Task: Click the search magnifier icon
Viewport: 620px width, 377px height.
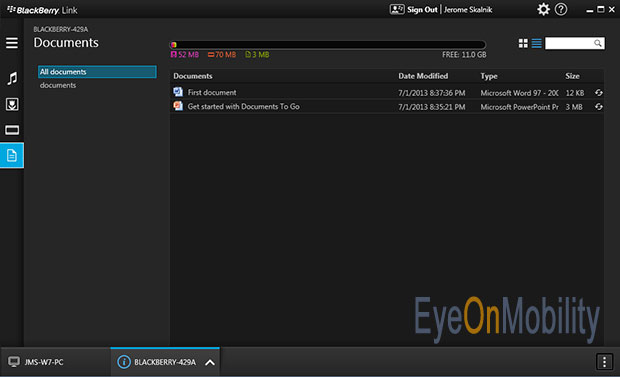Action: [x=597, y=43]
